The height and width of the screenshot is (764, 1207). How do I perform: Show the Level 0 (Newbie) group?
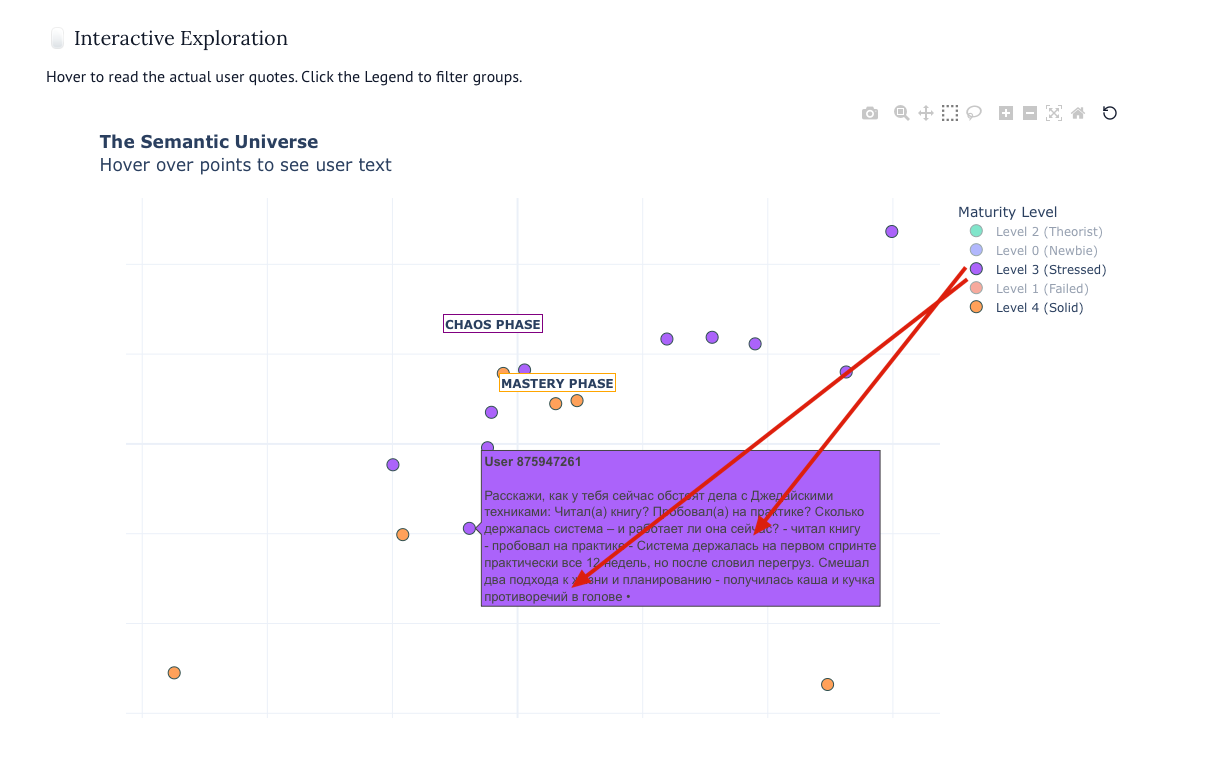pos(1046,251)
